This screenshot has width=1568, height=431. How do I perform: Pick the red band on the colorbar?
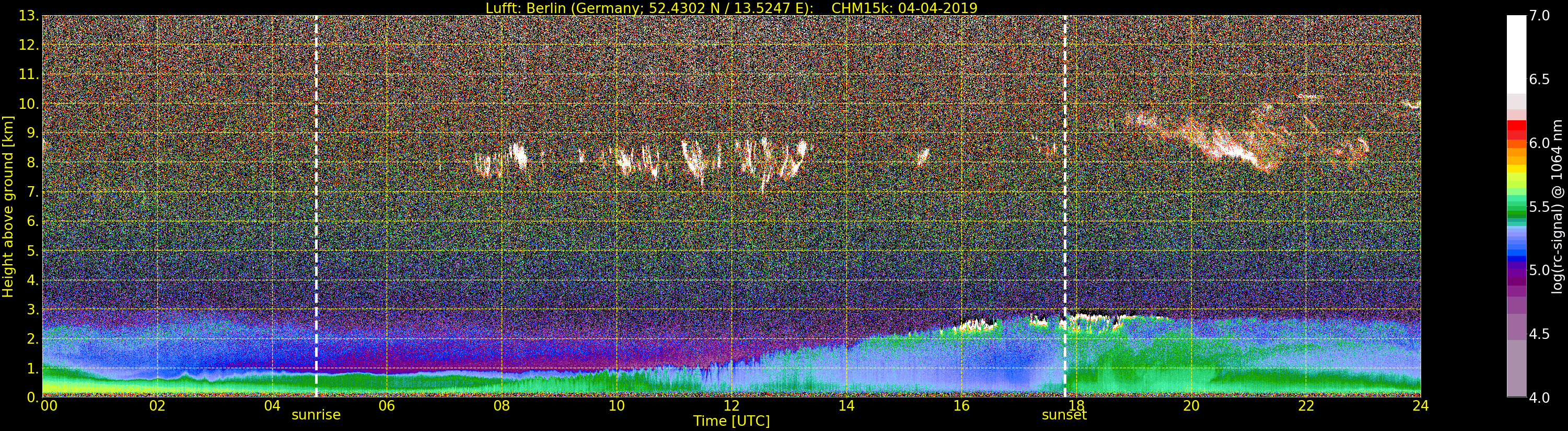coord(1516,127)
